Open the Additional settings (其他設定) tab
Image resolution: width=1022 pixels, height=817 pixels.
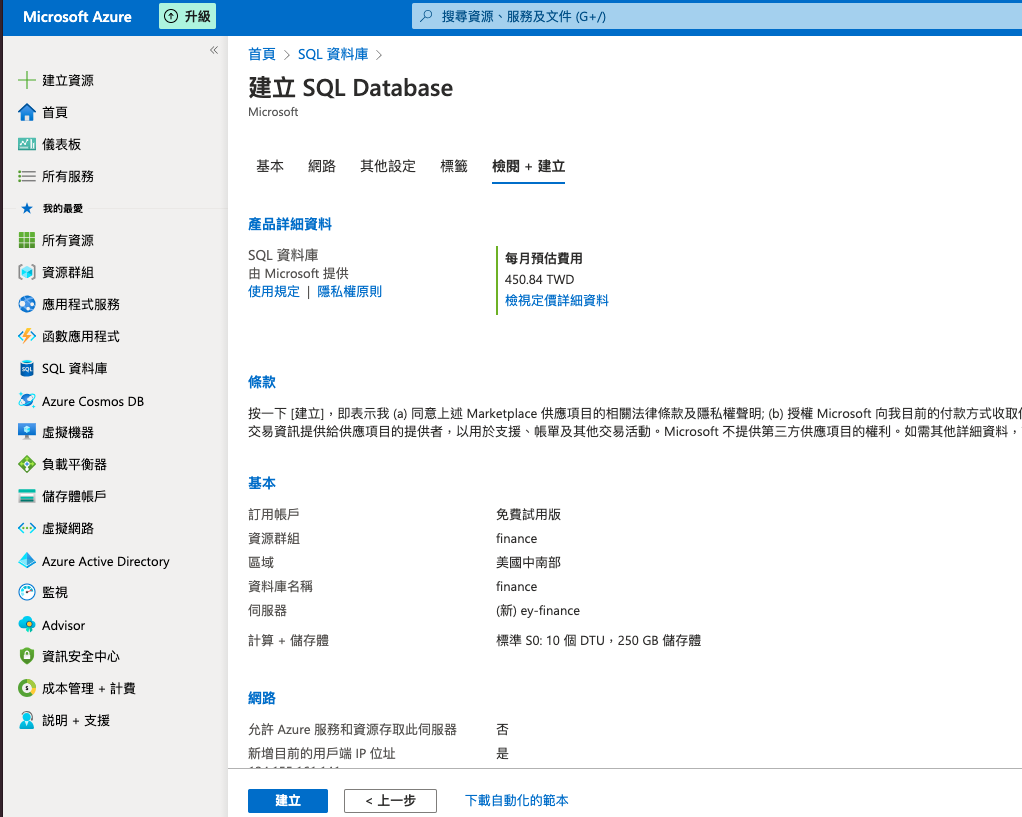(388, 166)
